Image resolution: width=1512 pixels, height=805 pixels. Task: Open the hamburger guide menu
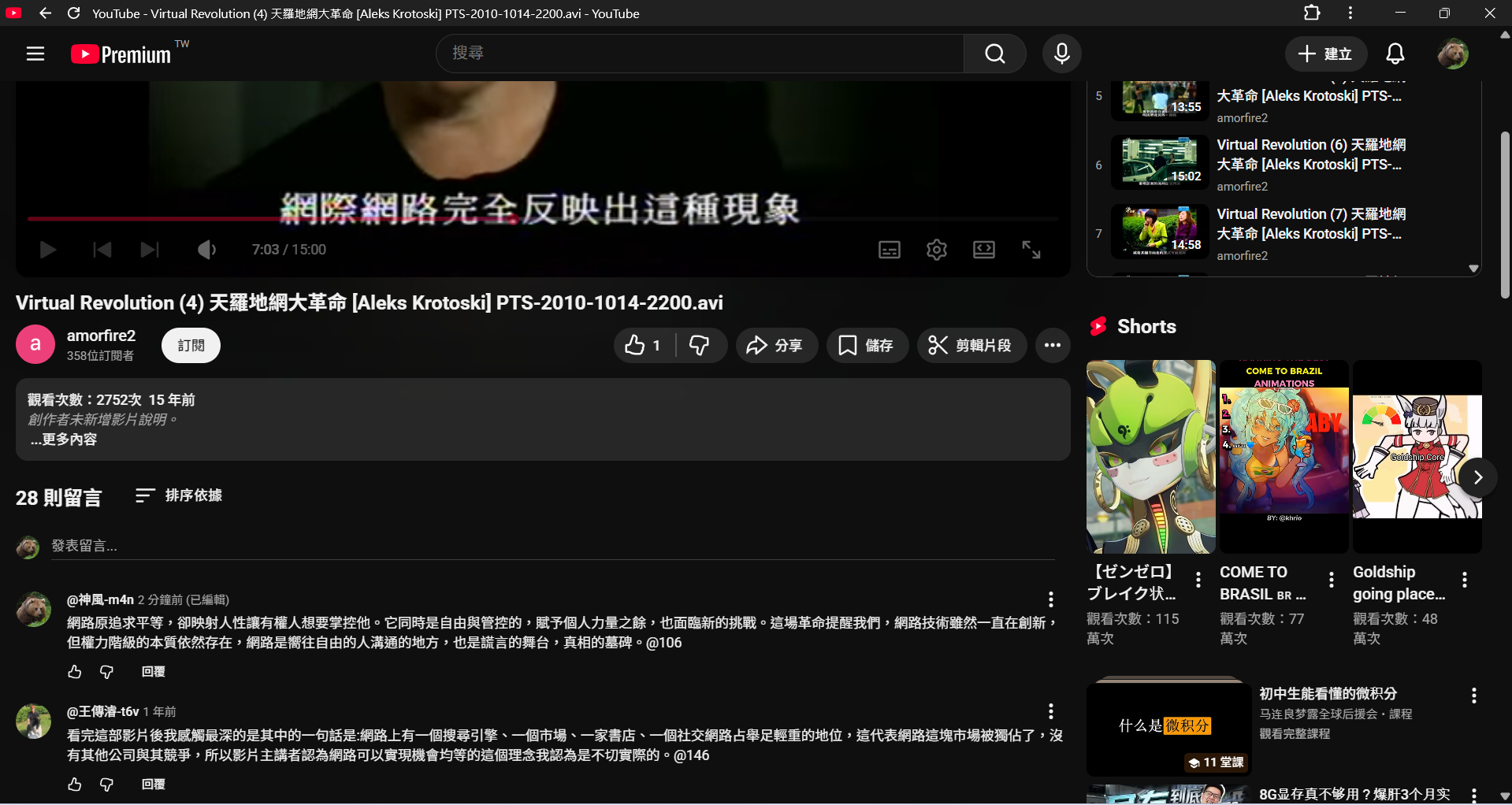pyautogui.click(x=35, y=54)
